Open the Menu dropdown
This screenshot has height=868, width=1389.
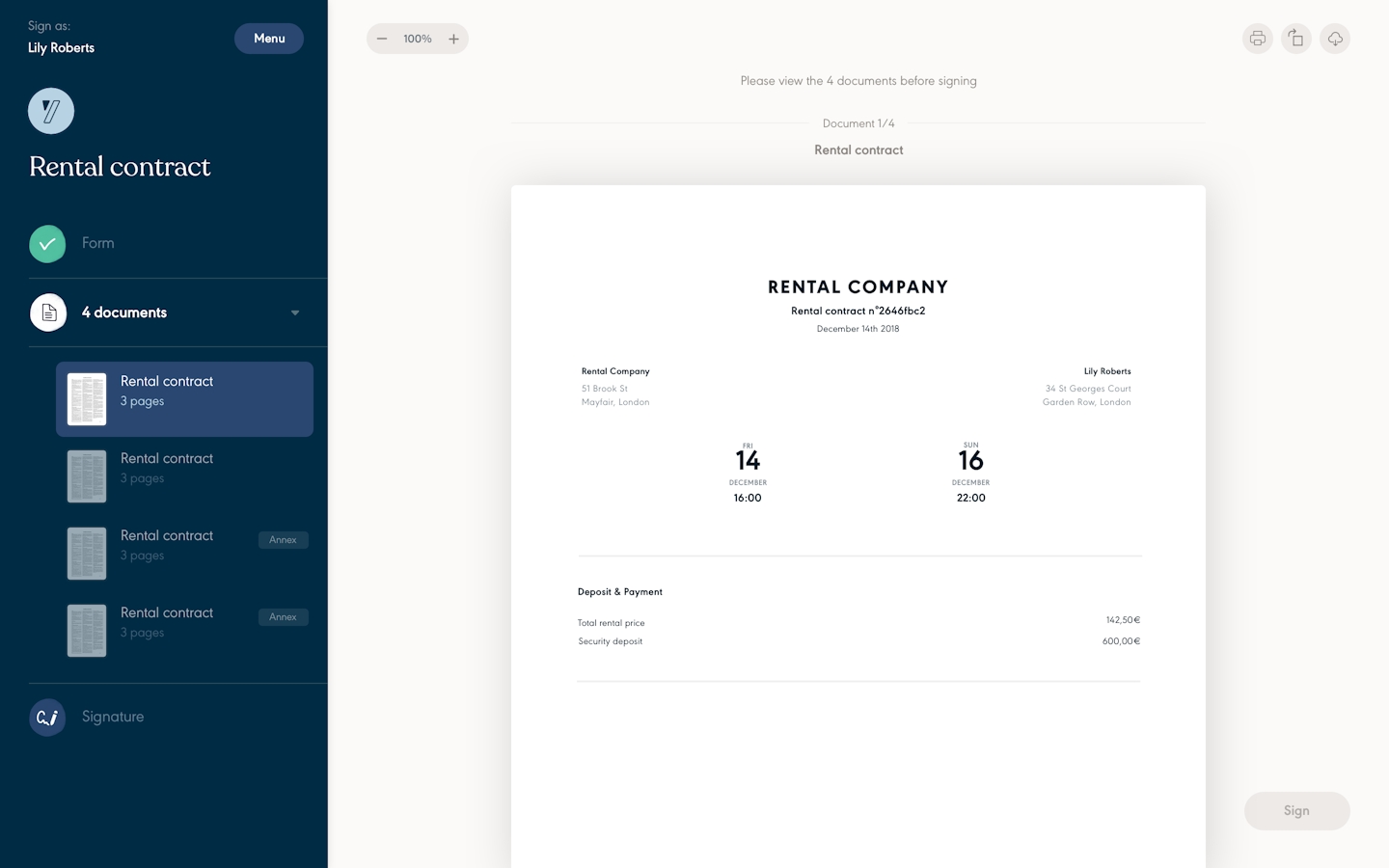click(x=268, y=39)
